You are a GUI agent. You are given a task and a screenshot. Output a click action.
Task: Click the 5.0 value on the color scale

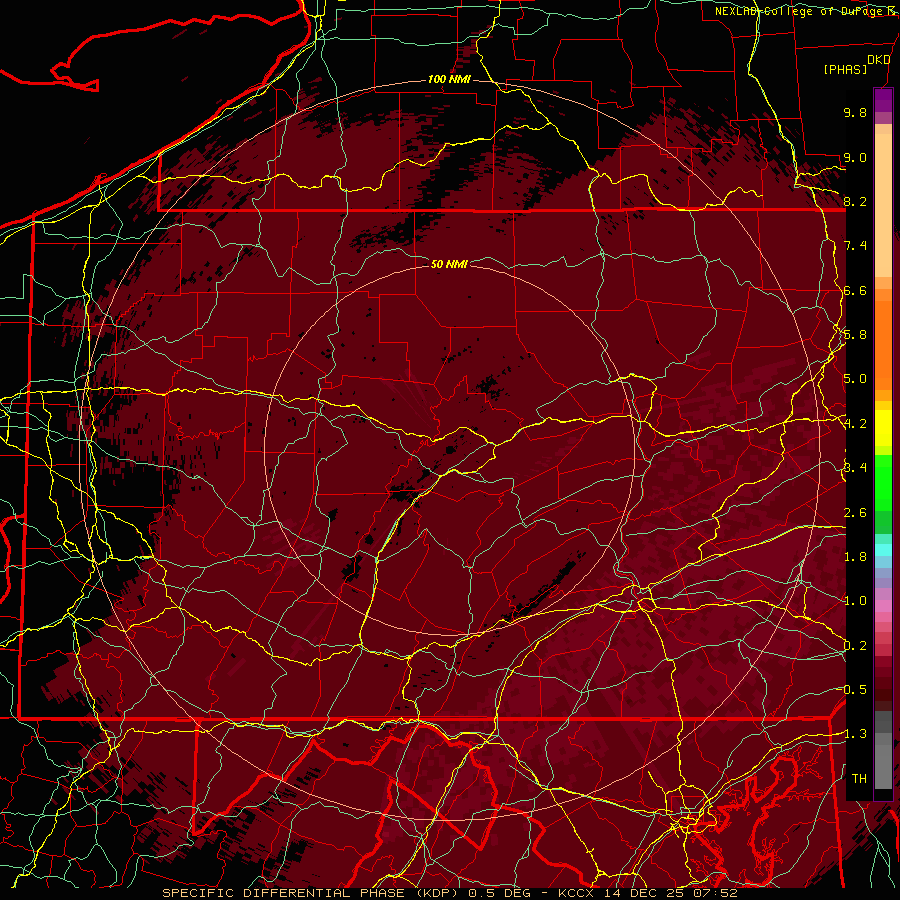tap(855, 379)
